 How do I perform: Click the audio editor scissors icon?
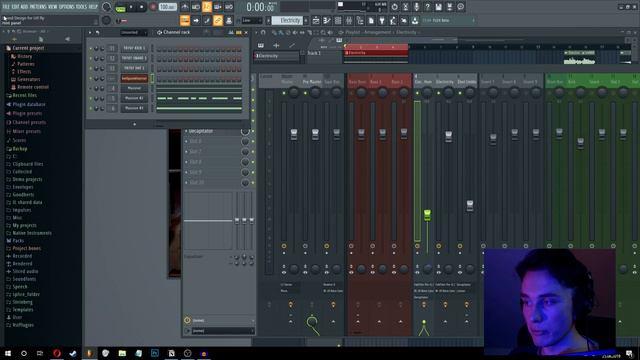[405, 7]
